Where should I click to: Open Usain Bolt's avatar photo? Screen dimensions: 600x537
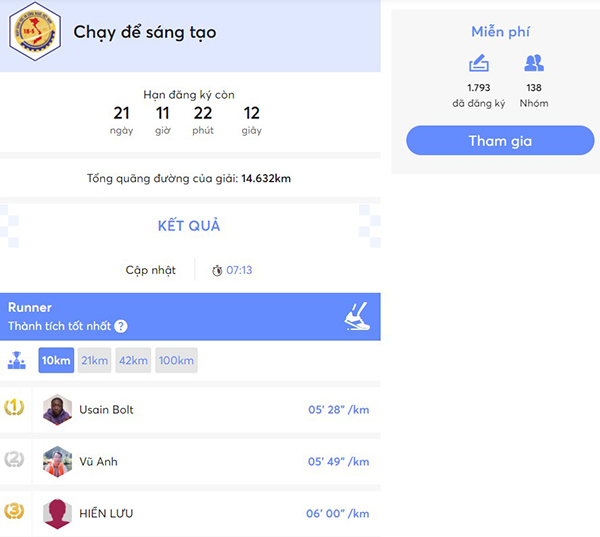pyautogui.click(x=58, y=410)
